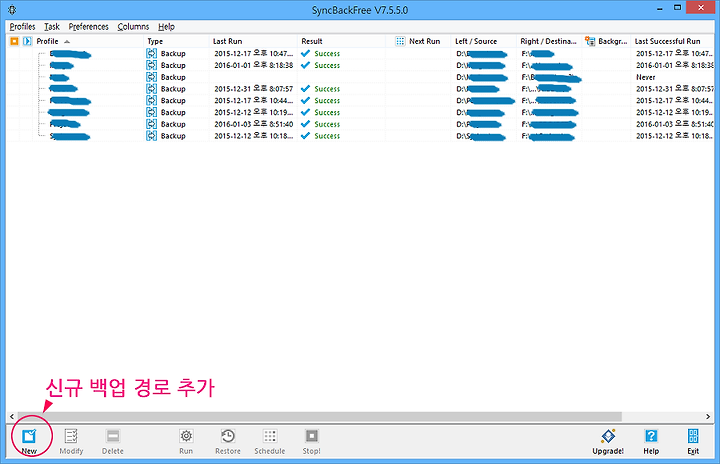This screenshot has width=720, height=464.
Task: Open the Preferences menu
Action: (x=89, y=27)
